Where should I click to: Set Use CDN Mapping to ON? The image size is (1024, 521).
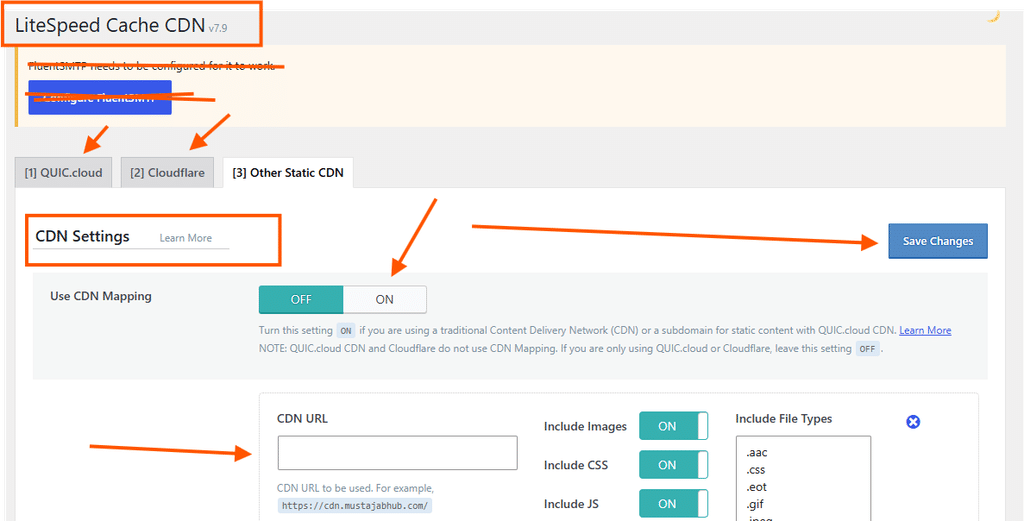pyautogui.click(x=385, y=299)
